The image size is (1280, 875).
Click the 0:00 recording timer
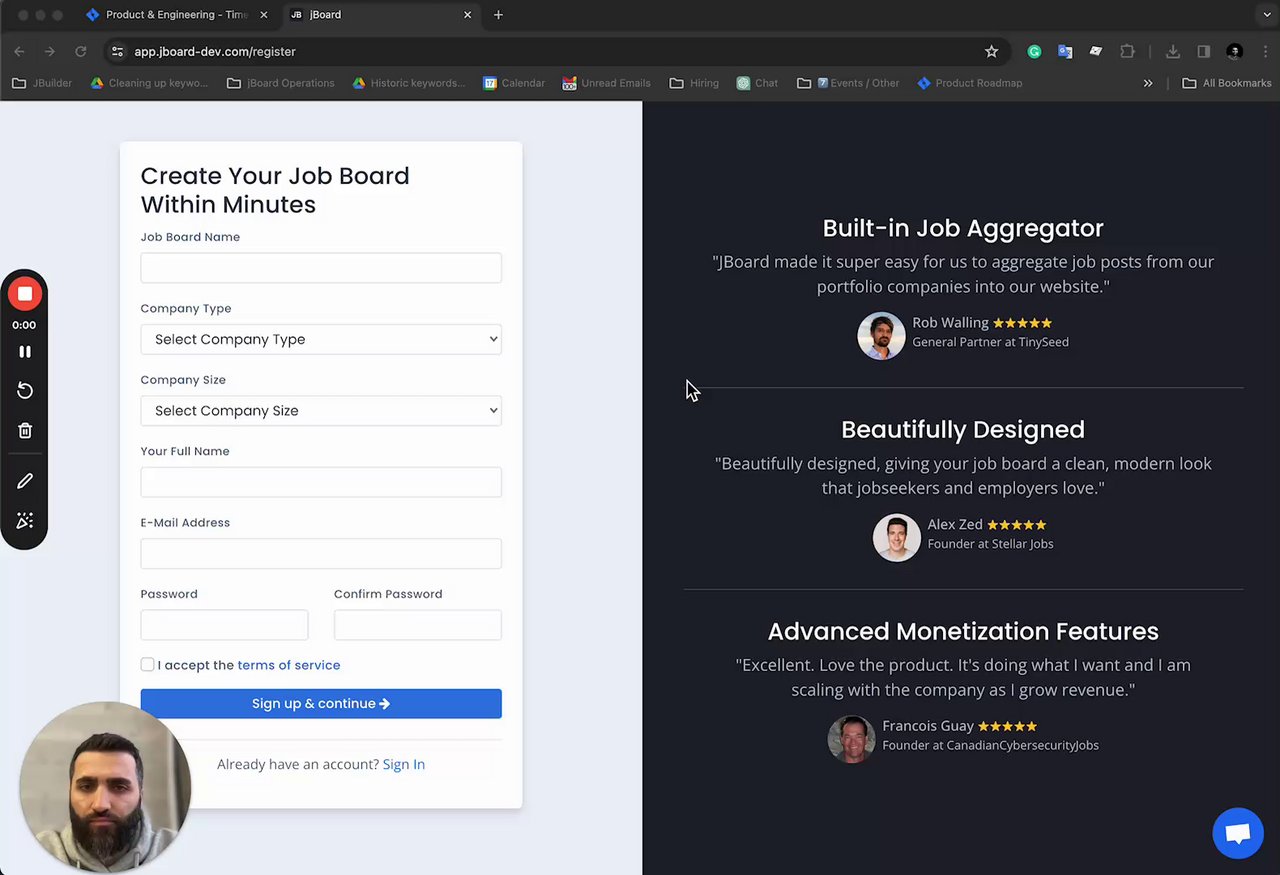pos(24,325)
